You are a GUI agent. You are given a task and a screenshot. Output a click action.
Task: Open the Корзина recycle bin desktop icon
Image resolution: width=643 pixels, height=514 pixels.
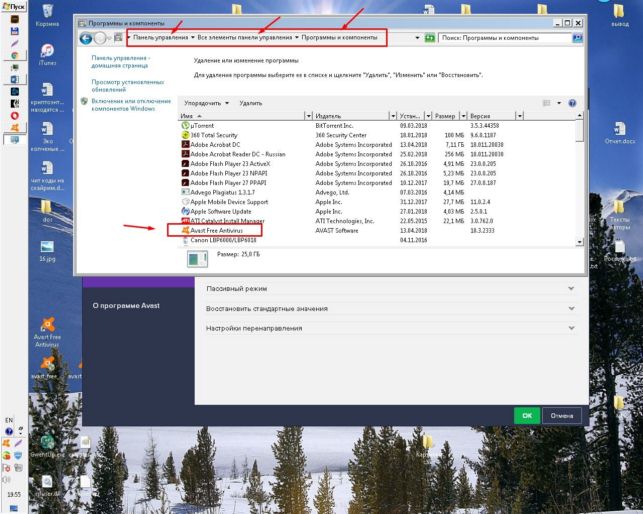coord(47,16)
